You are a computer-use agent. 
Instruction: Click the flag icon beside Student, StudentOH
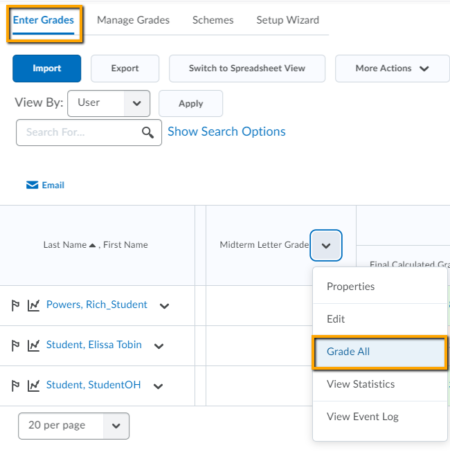(15, 386)
